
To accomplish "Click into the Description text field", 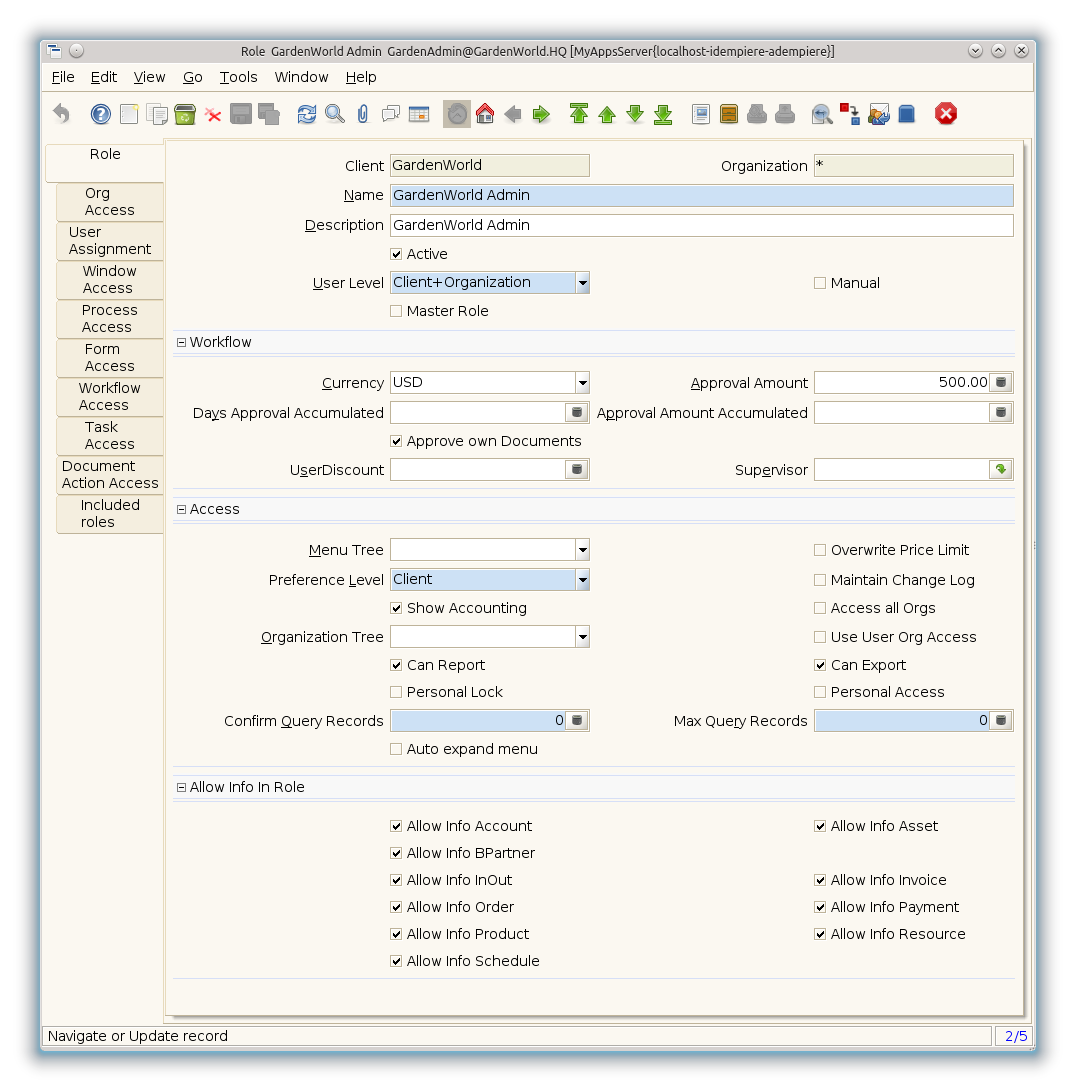I will coord(700,226).
